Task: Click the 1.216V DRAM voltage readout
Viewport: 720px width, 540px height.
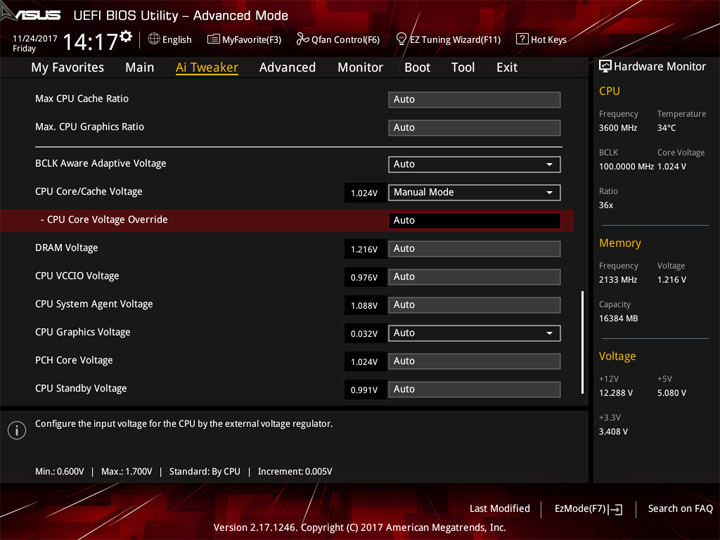Action: coord(365,249)
